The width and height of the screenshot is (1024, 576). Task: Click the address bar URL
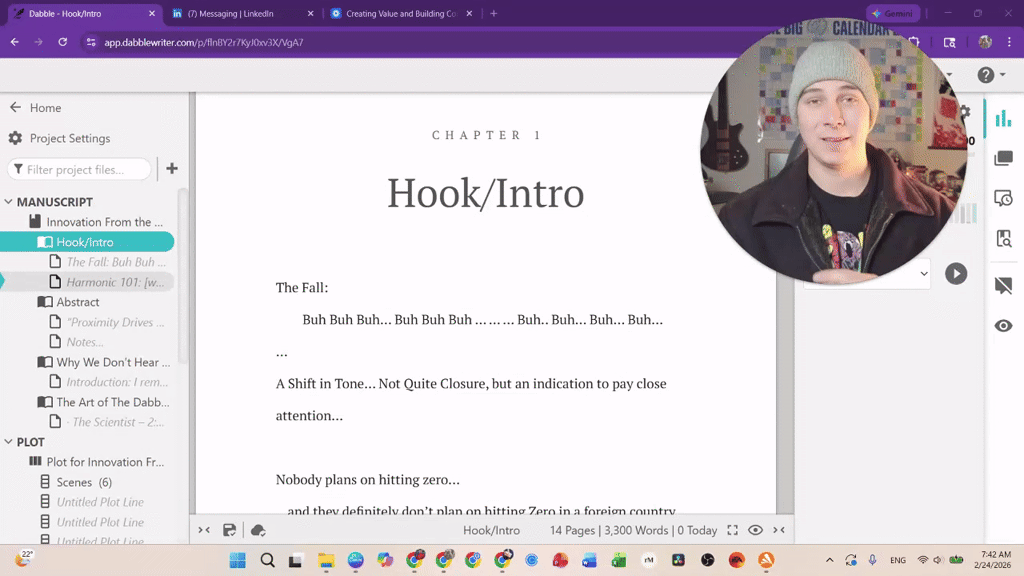click(x=204, y=42)
